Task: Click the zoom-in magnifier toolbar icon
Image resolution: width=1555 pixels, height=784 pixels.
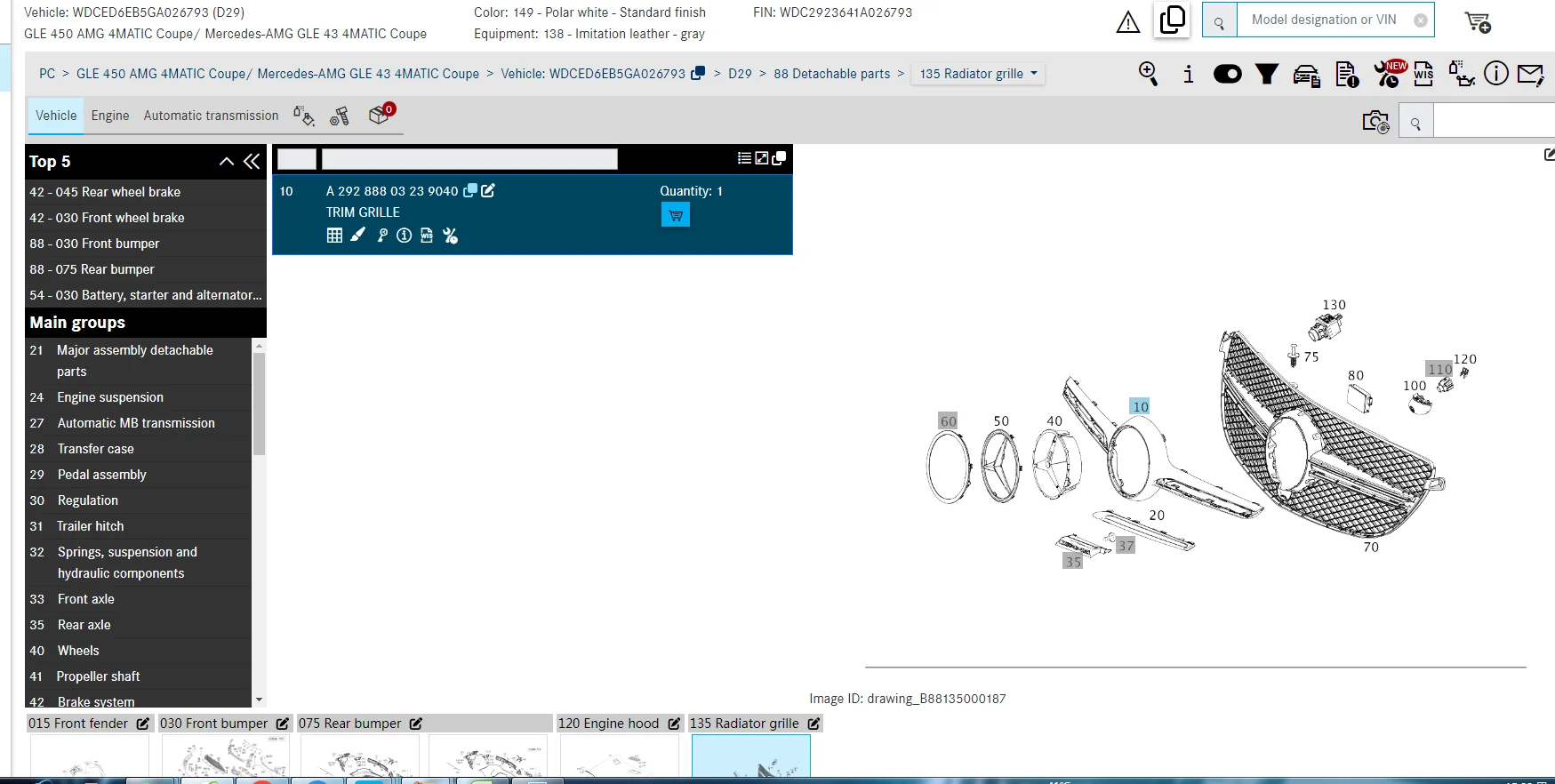Action: [1148, 74]
